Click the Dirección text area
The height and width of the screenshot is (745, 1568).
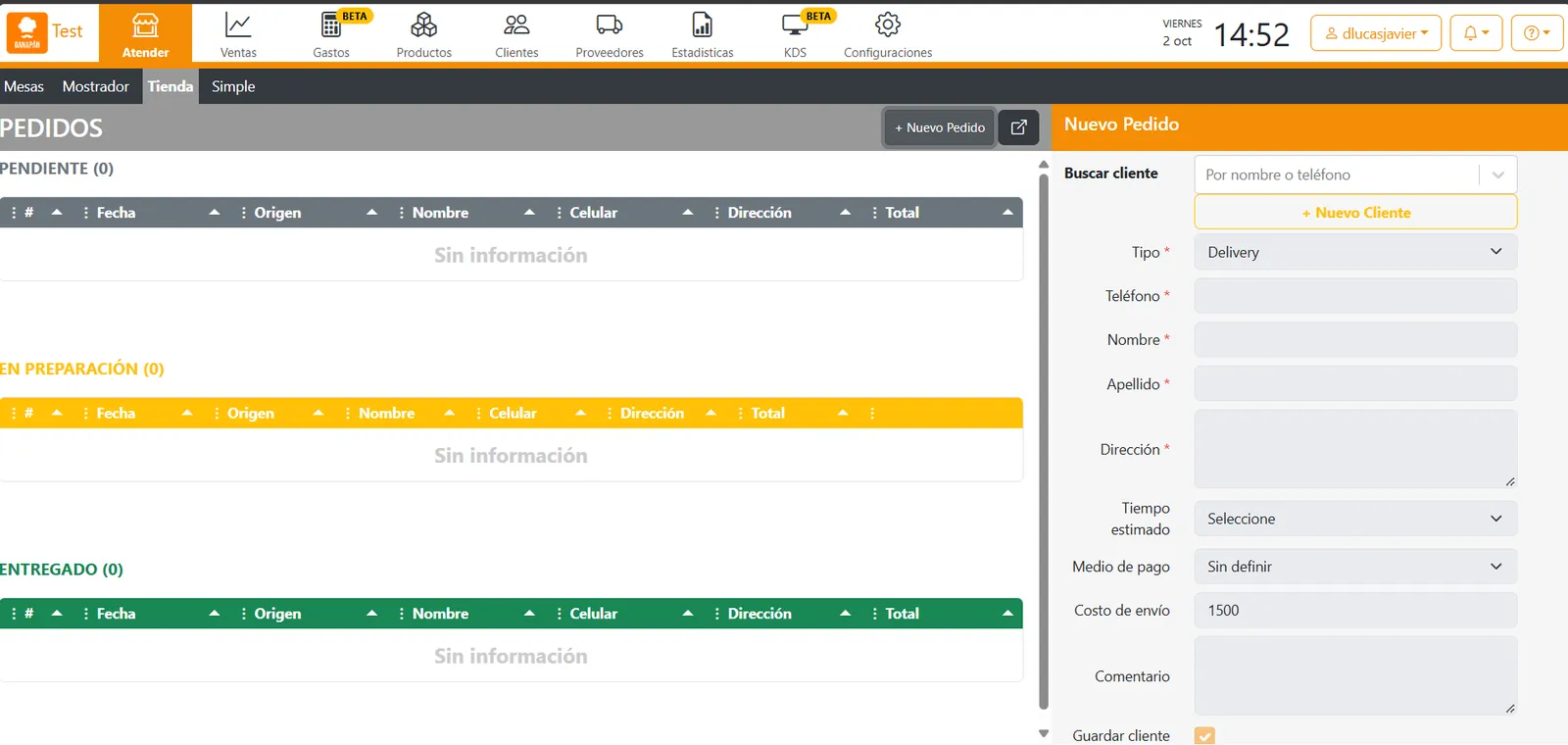click(1355, 449)
